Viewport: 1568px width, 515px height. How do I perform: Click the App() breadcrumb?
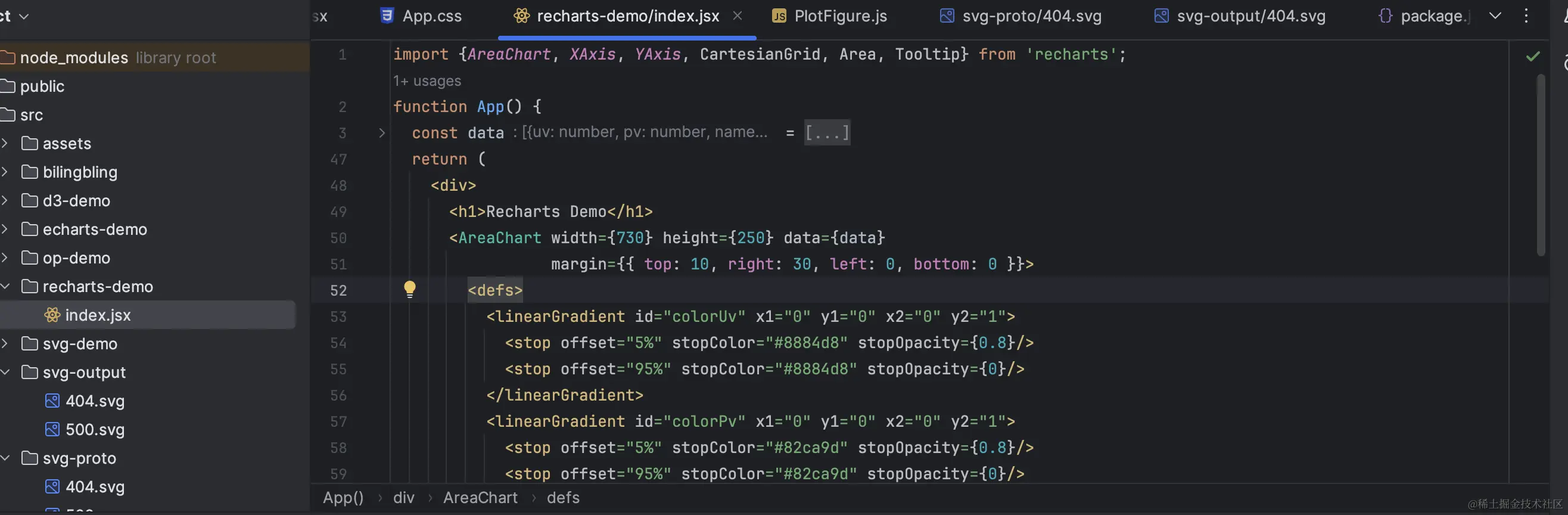[343, 498]
